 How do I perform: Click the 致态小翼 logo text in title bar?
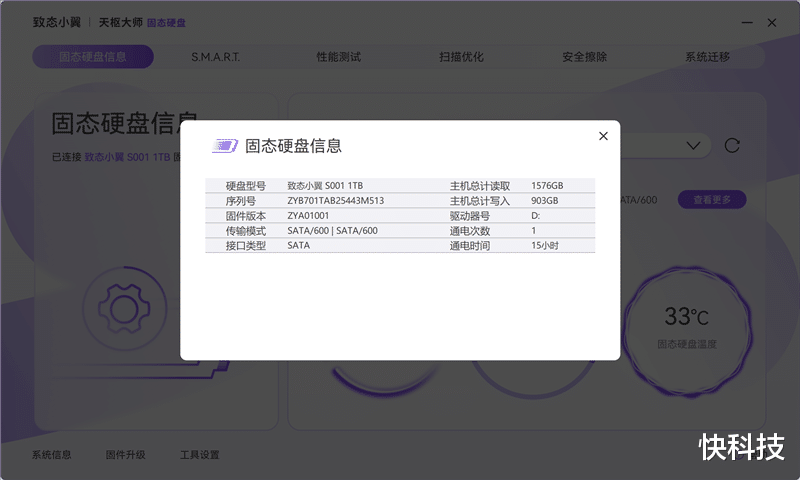pyautogui.click(x=57, y=22)
